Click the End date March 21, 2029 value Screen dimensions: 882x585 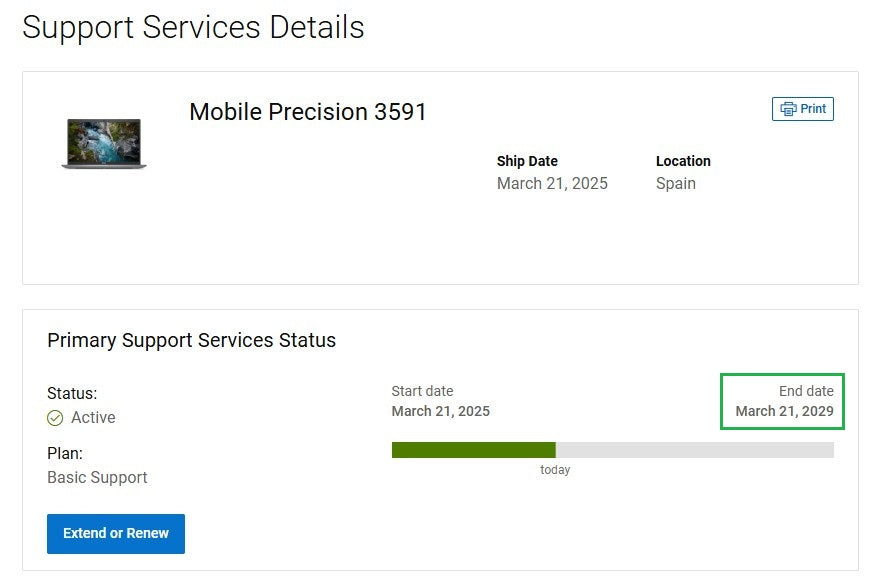785,411
